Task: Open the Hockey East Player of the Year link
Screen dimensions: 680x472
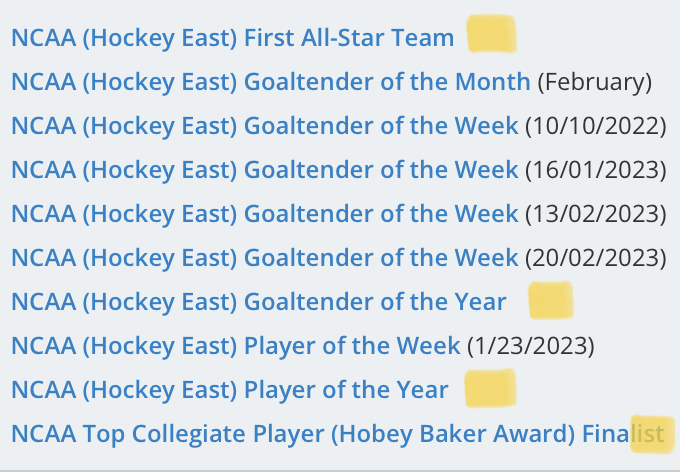Action: pyautogui.click(x=229, y=390)
